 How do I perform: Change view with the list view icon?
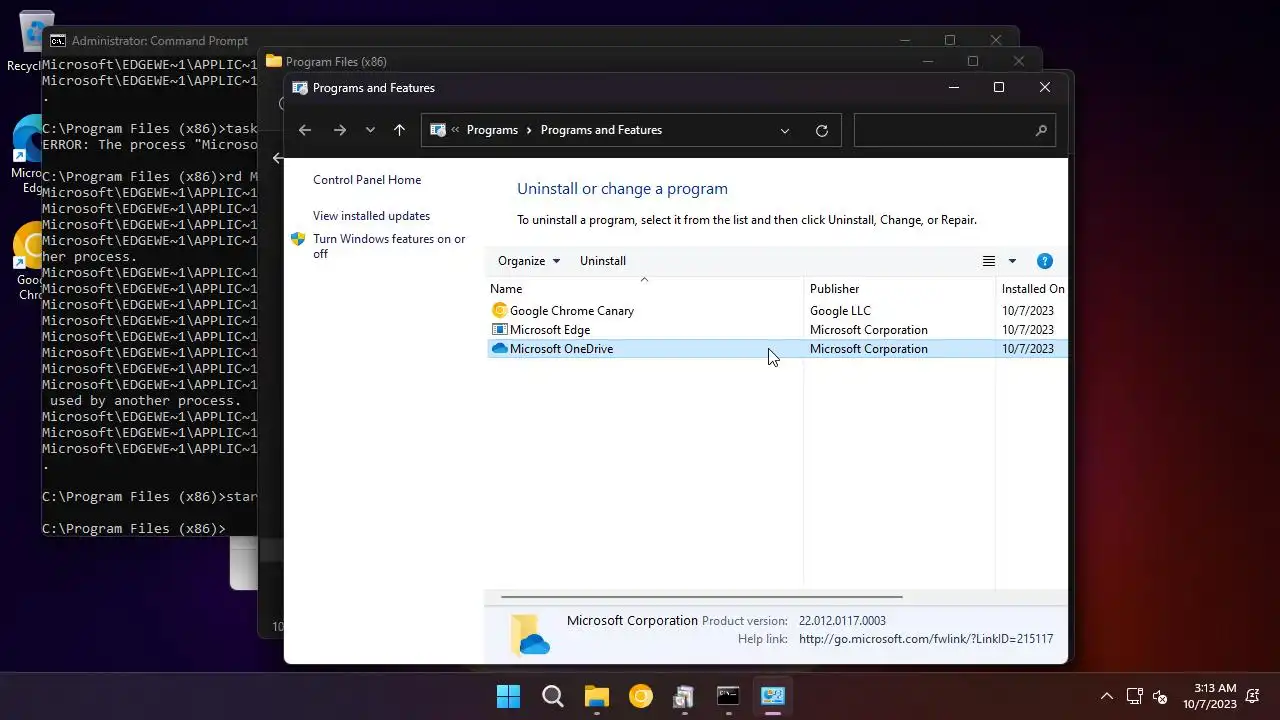tap(989, 261)
